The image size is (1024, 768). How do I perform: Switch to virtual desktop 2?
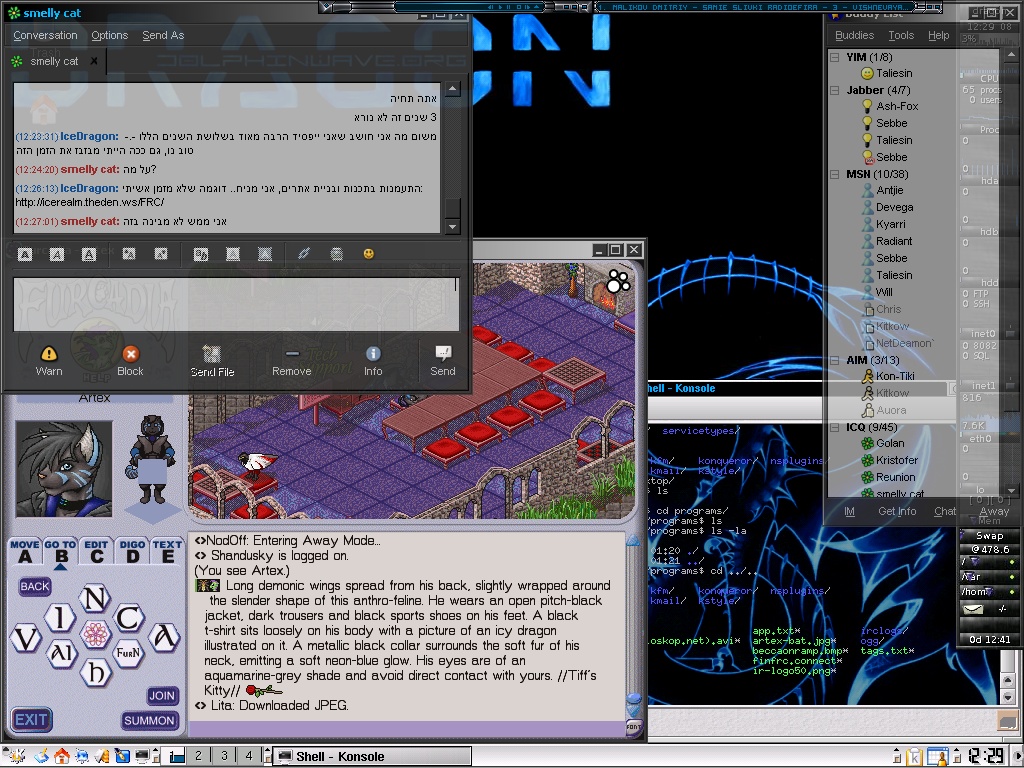tap(198, 756)
